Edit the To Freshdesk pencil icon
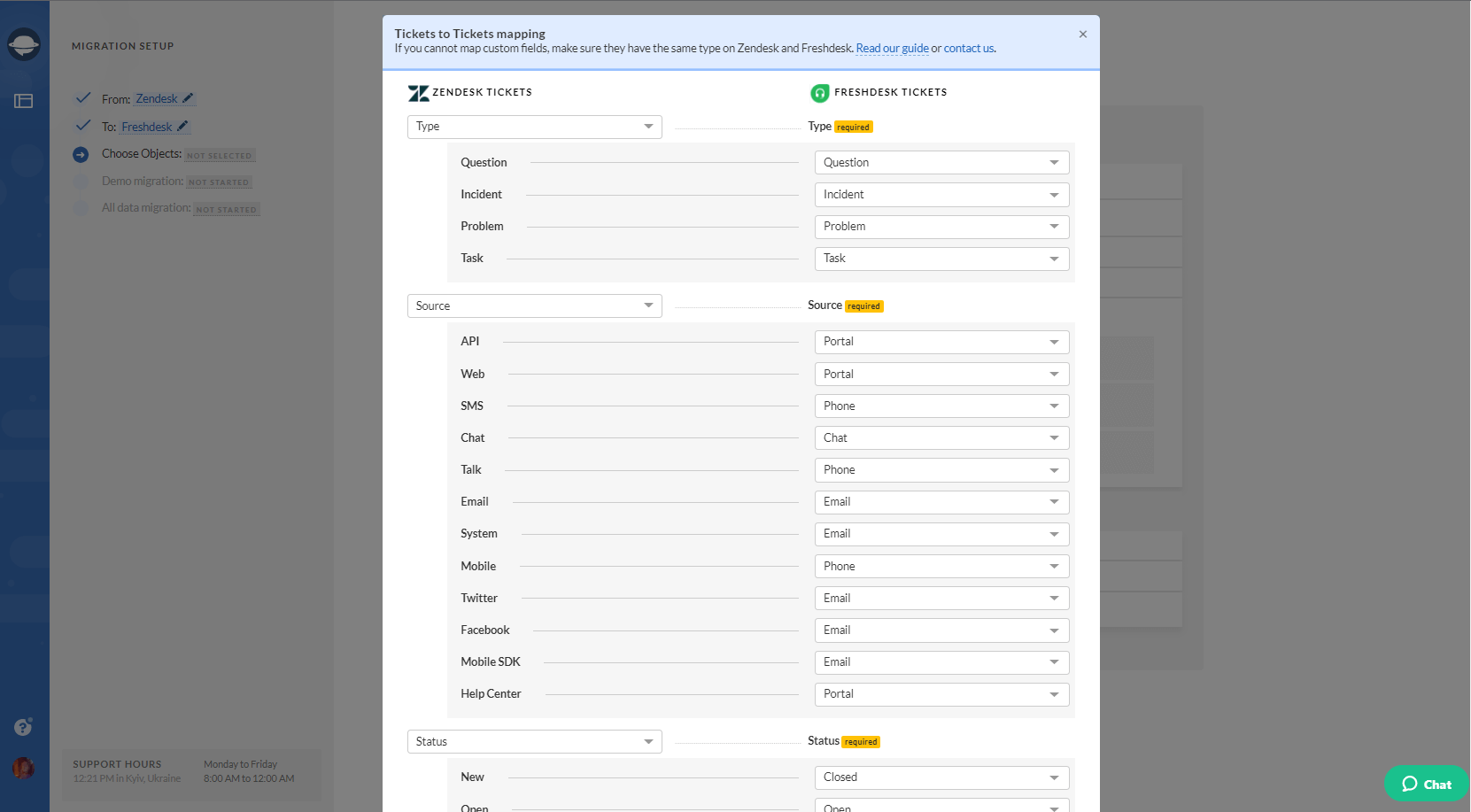 pos(182,127)
